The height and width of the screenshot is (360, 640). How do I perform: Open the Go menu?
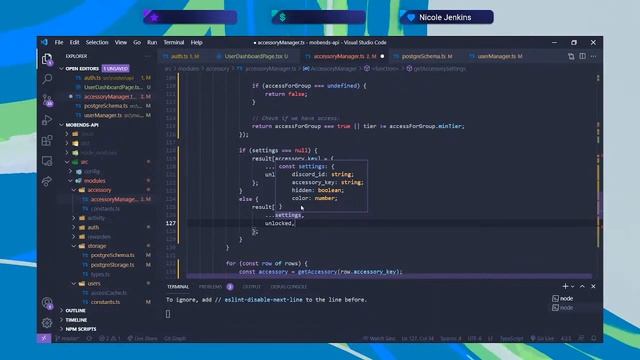(x=137, y=42)
